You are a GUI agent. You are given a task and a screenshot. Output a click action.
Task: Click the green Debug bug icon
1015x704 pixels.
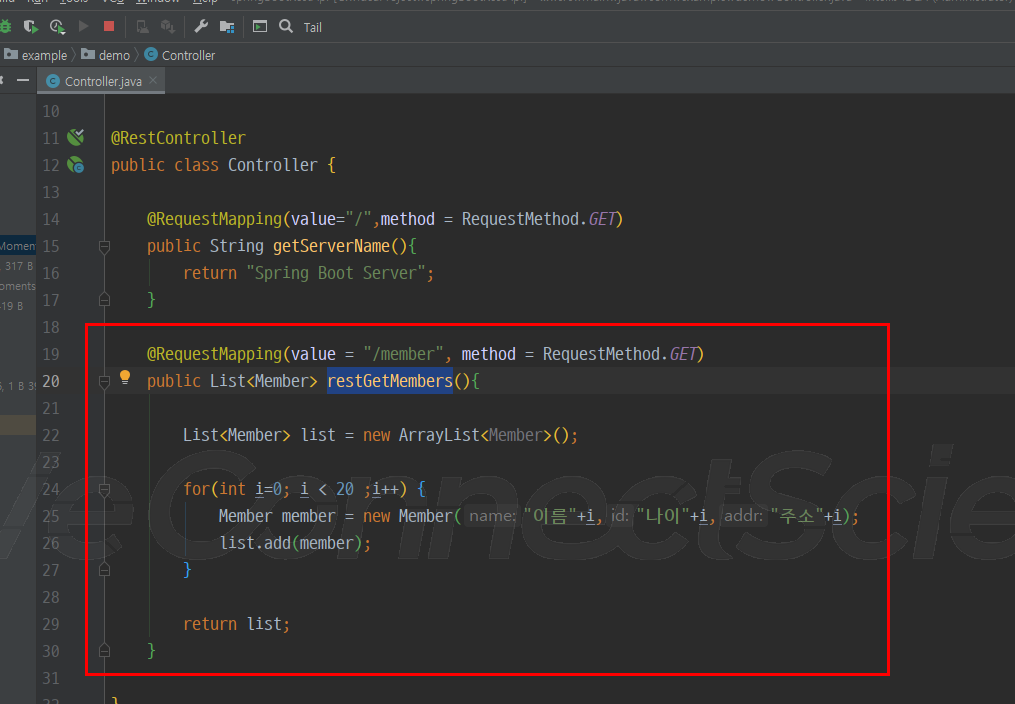(5, 27)
